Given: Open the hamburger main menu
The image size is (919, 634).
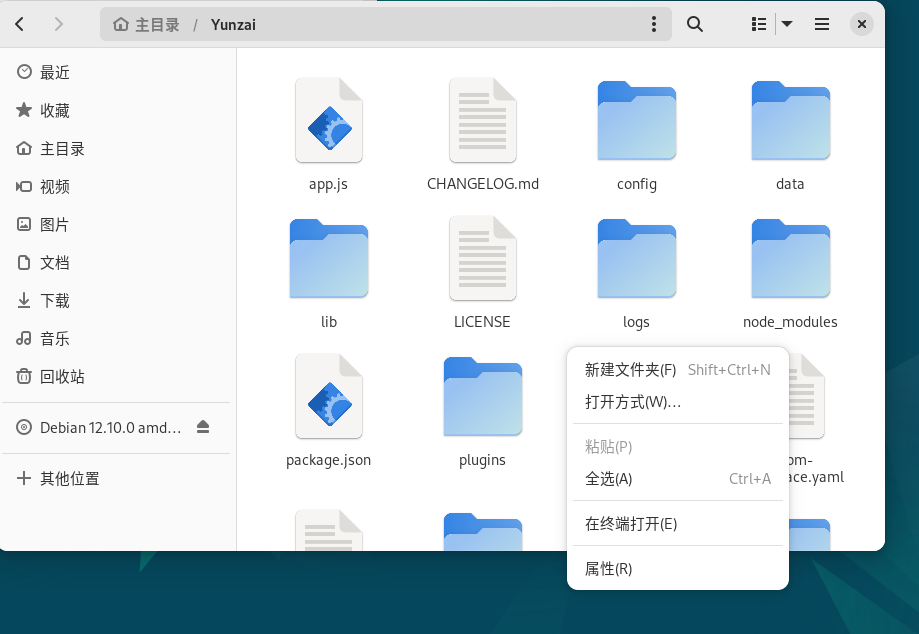Looking at the screenshot, I should (x=822, y=24).
